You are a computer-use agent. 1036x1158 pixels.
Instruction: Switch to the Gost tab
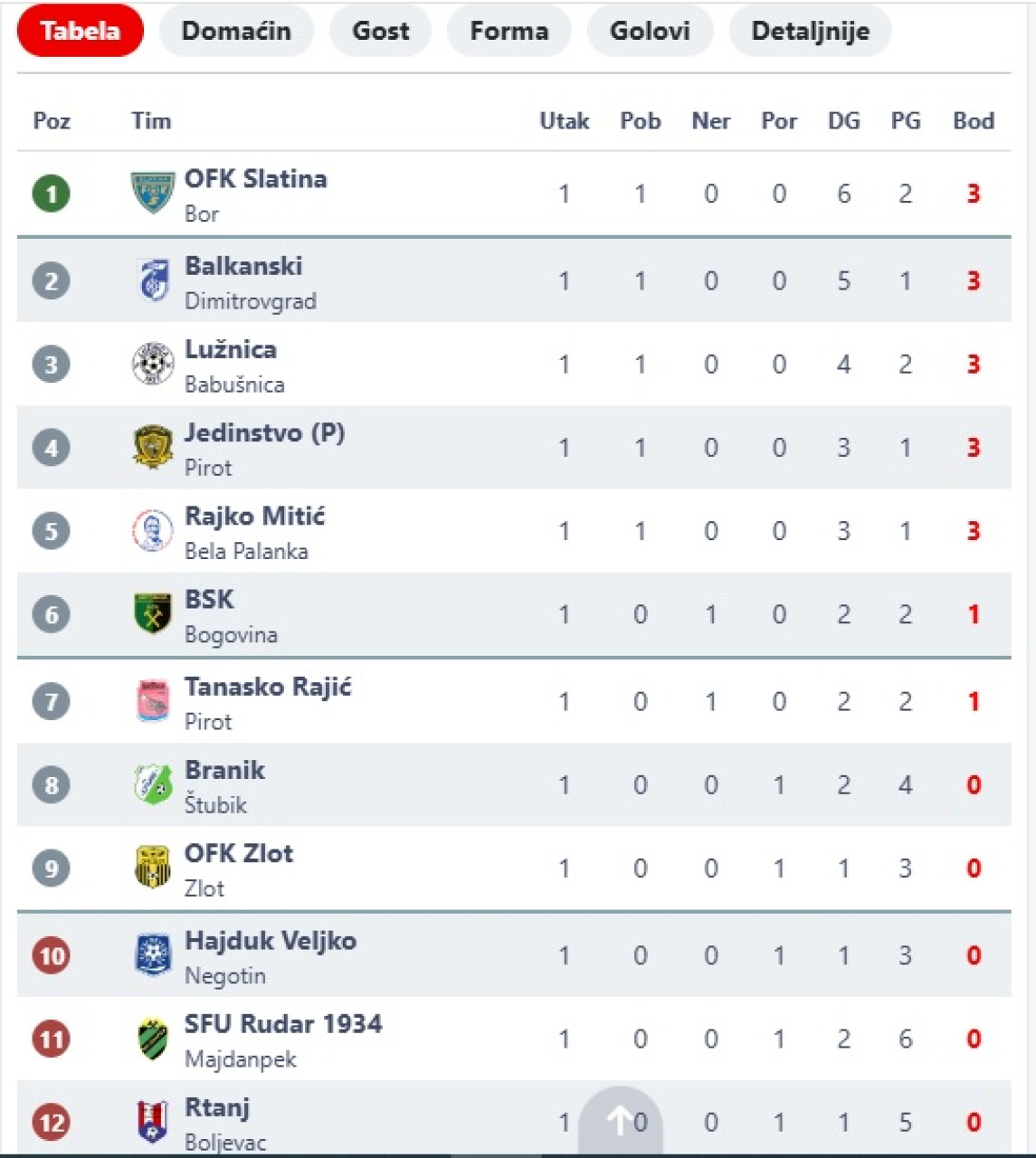pos(381,31)
